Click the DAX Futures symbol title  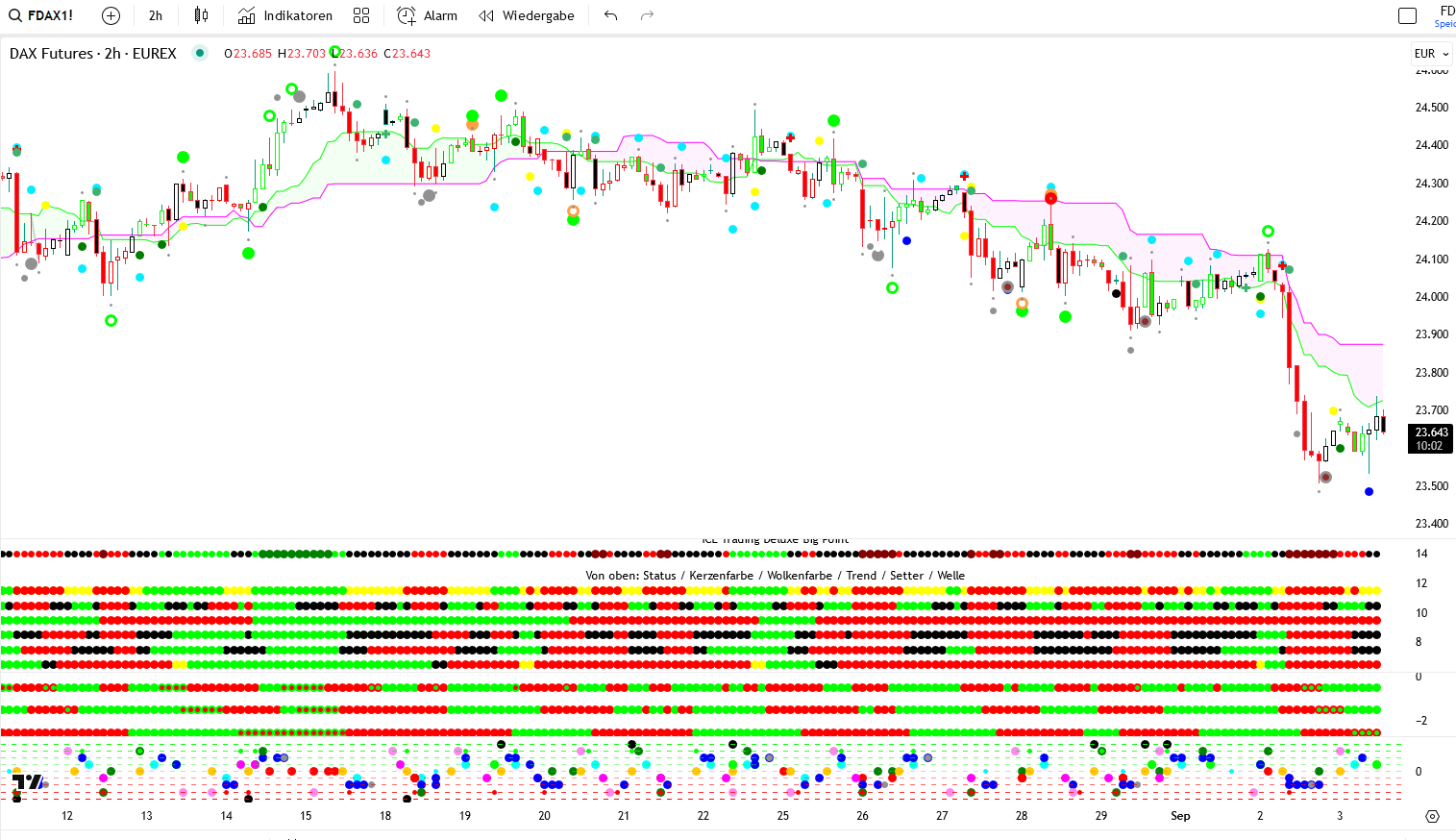pos(92,54)
